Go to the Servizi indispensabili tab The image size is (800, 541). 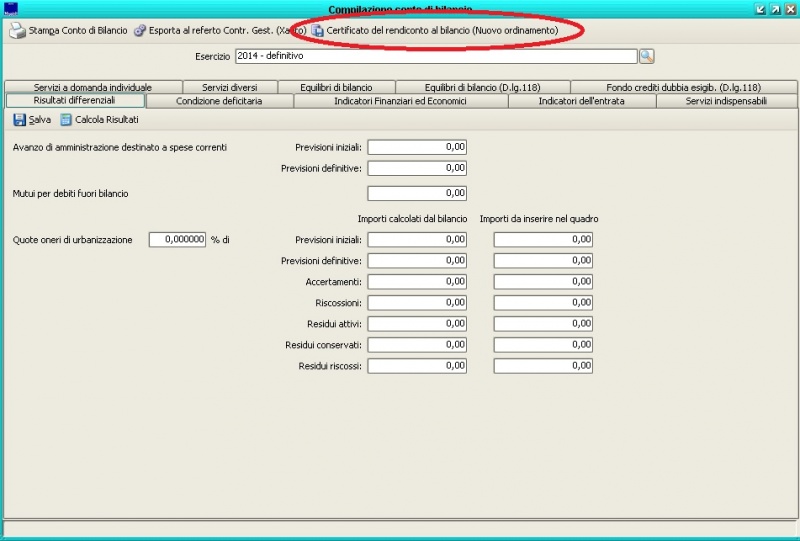[726, 101]
